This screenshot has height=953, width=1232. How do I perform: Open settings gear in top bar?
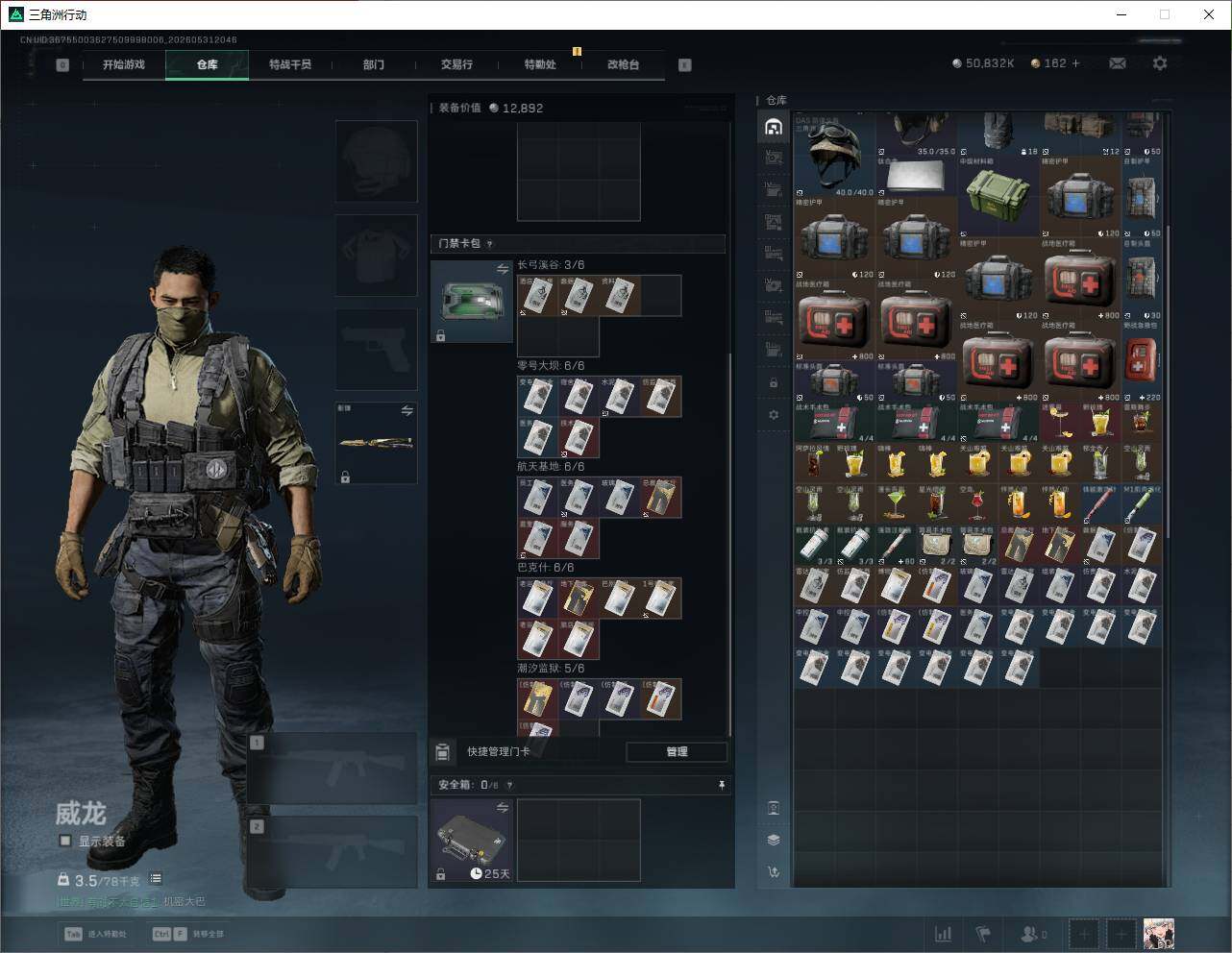[x=1160, y=63]
